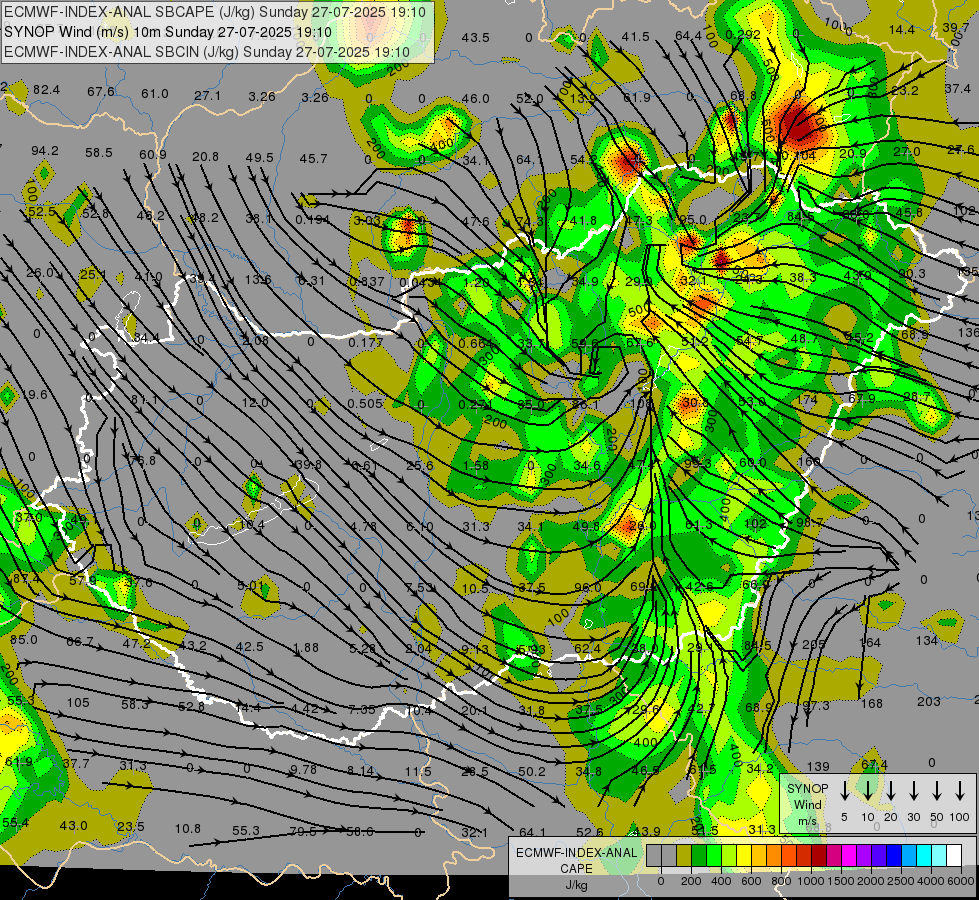Viewport: 979px width, 900px height.
Task: Click the 27.1 value on the map
Action: coord(207,96)
